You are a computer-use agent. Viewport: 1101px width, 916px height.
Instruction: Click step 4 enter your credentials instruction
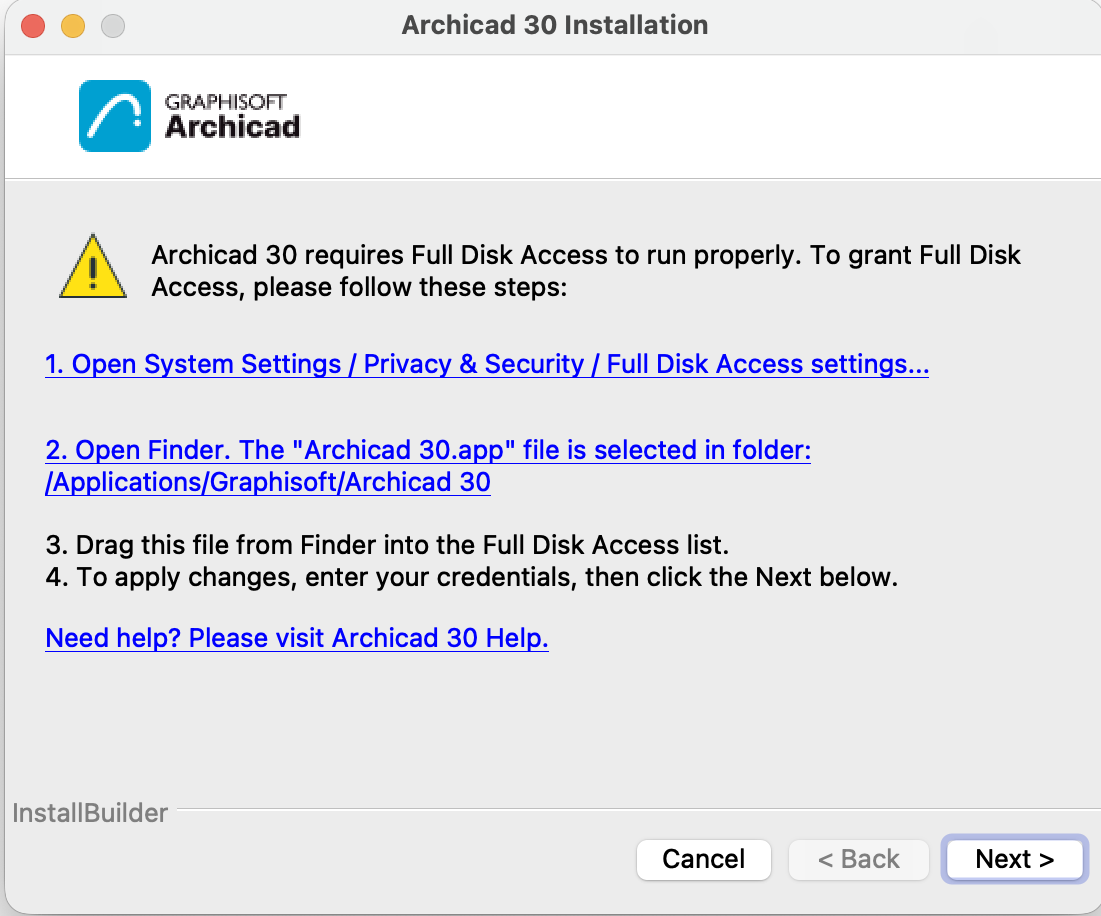[471, 577]
